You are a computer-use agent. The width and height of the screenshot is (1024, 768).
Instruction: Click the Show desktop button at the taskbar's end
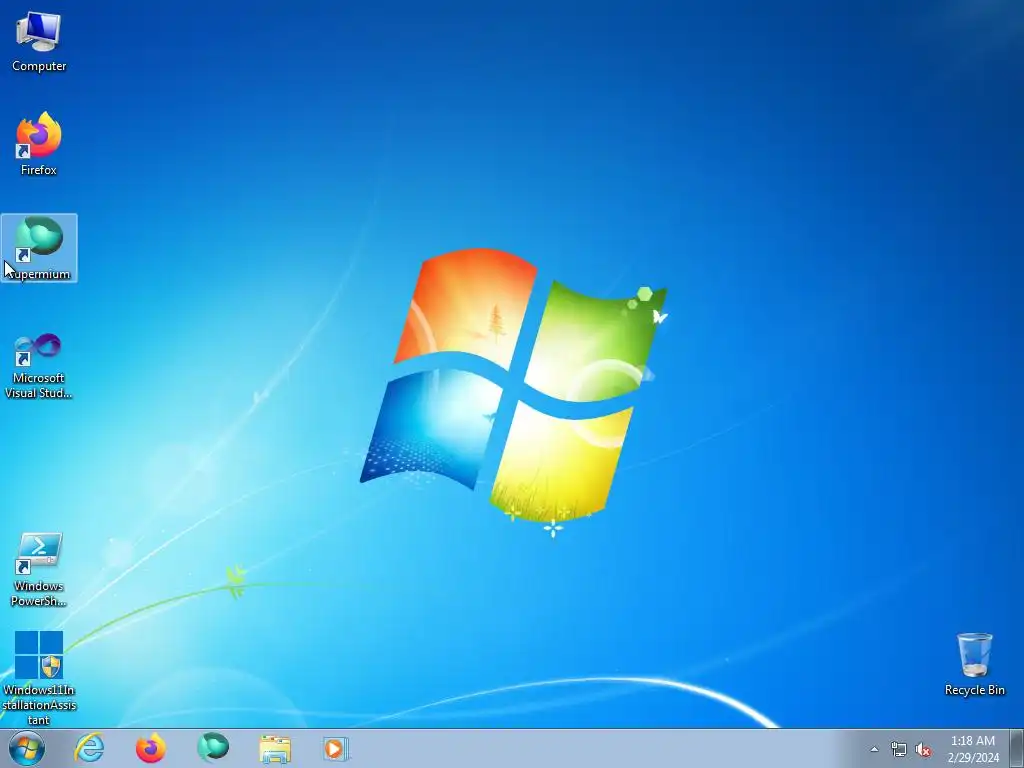tap(1017, 748)
